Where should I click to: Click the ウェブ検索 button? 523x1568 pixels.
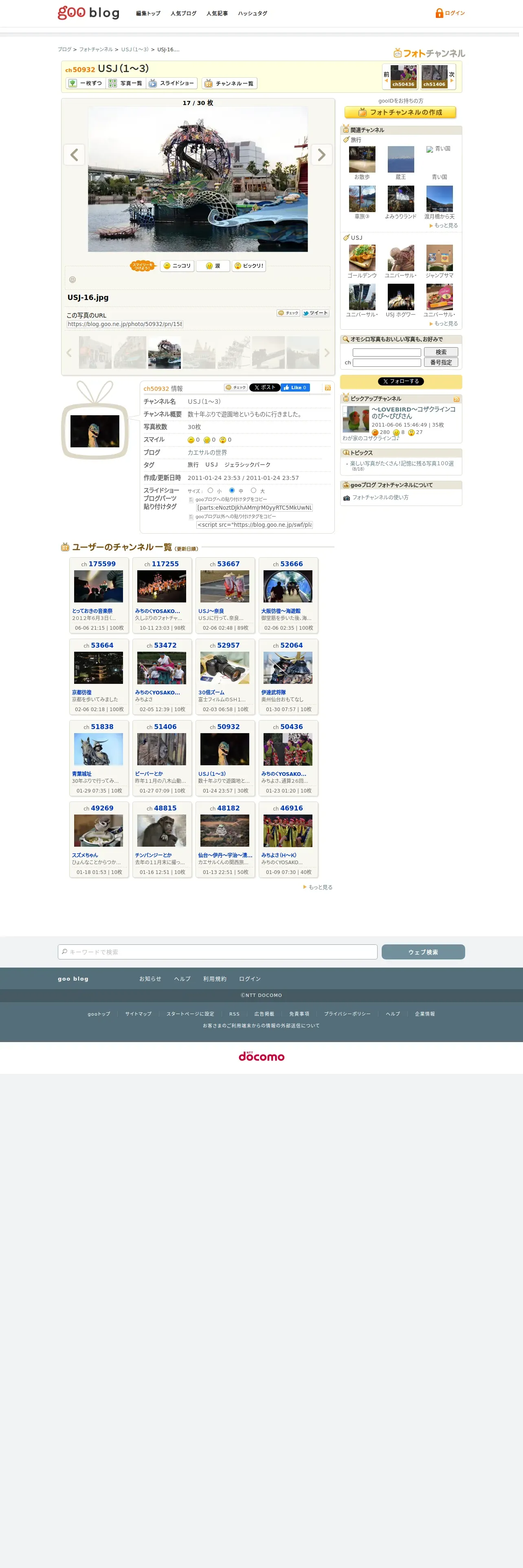(x=423, y=952)
